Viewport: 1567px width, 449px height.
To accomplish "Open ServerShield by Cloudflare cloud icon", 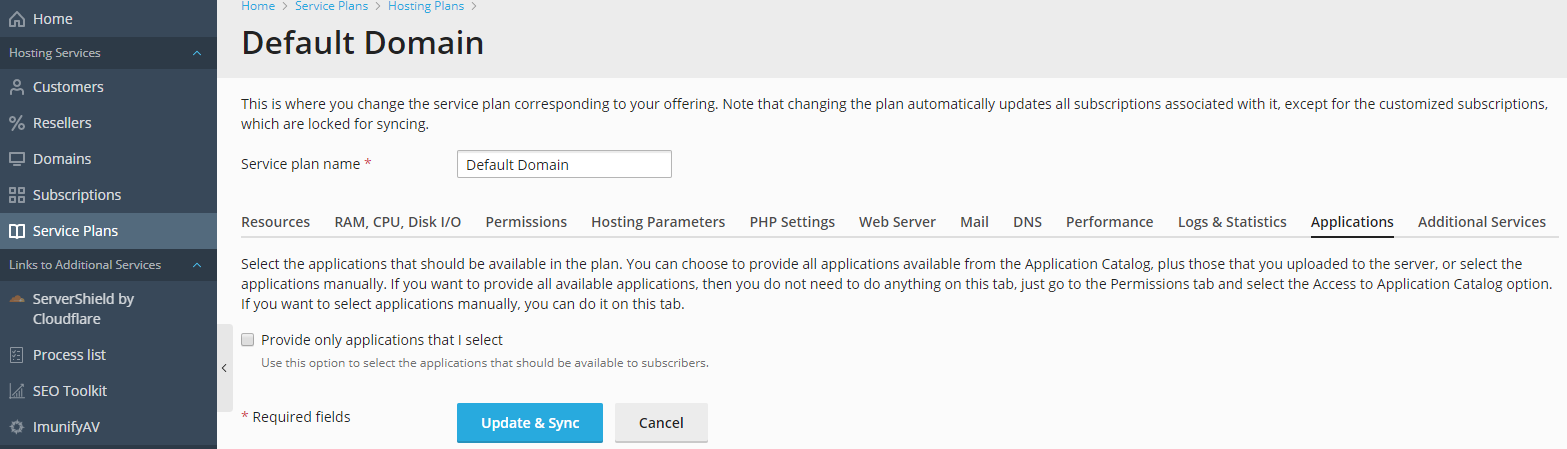I will click(x=17, y=299).
